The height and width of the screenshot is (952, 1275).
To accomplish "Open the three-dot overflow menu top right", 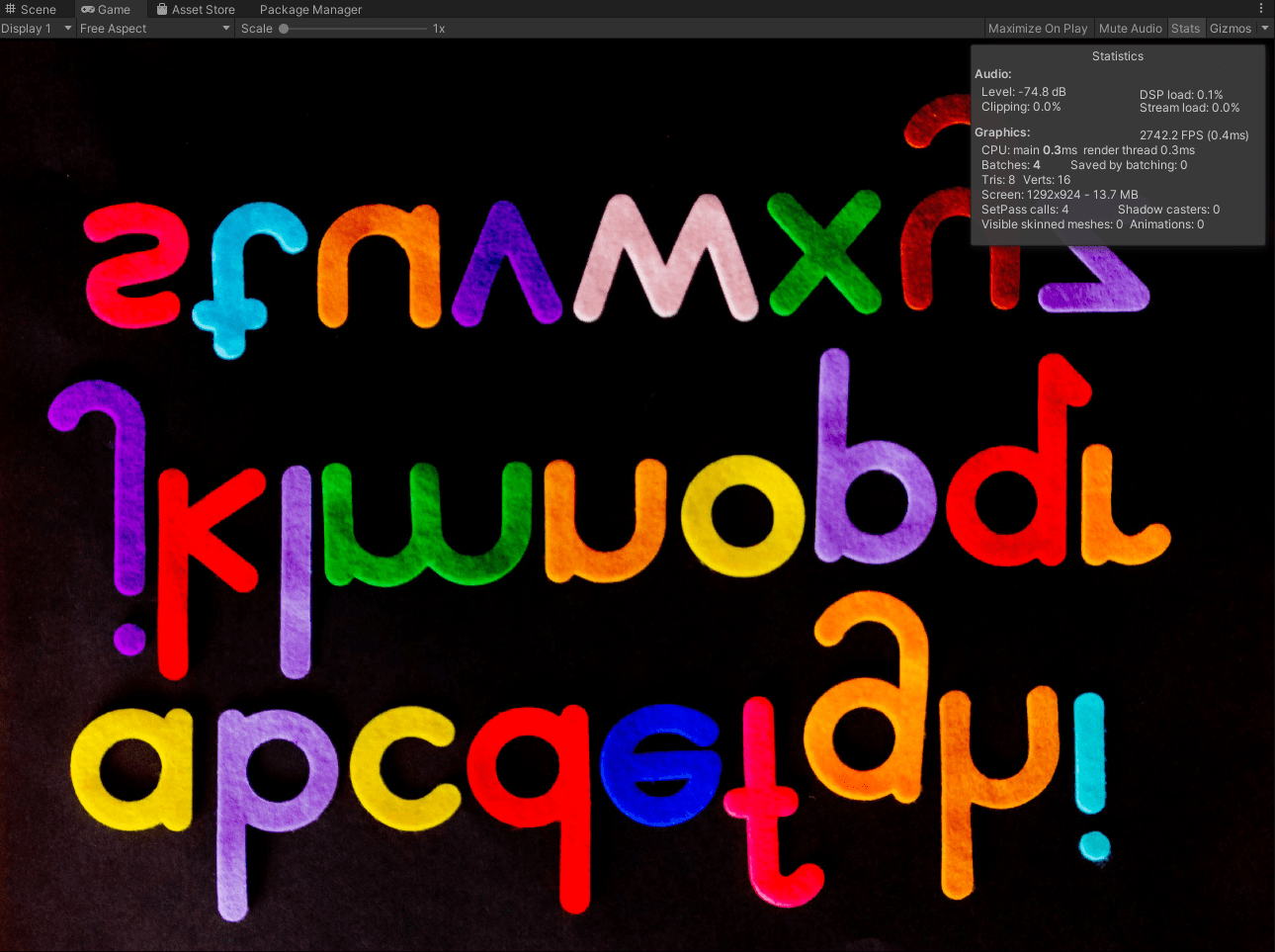I will point(1260,8).
